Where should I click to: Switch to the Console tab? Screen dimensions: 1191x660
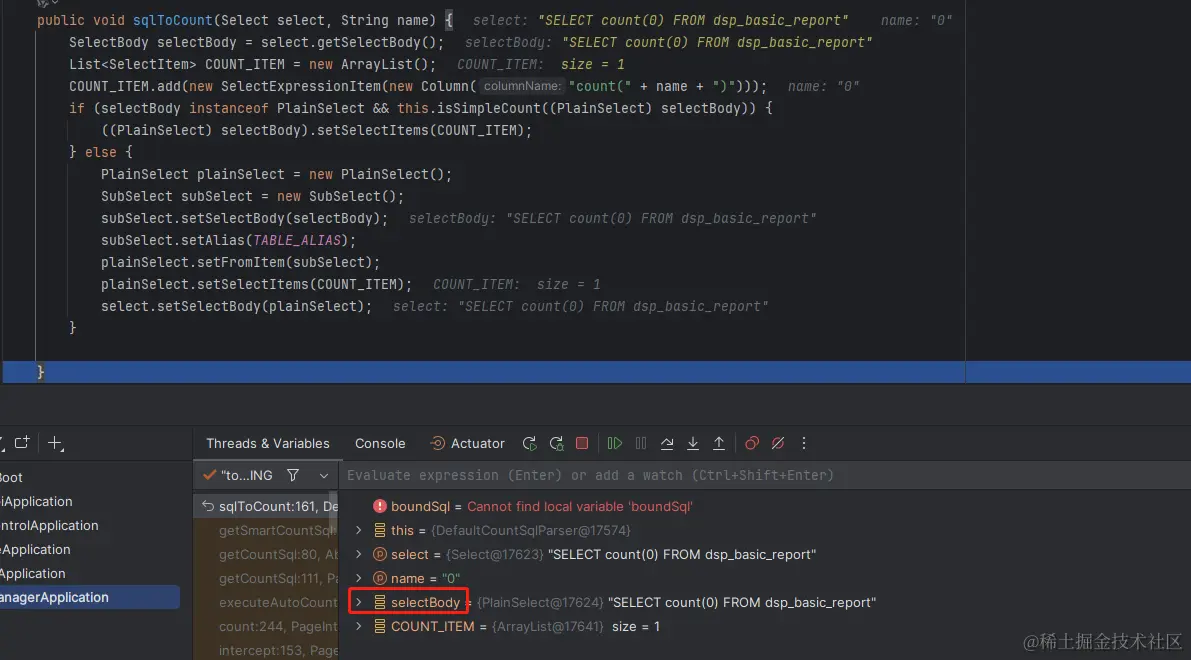click(x=380, y=444)
